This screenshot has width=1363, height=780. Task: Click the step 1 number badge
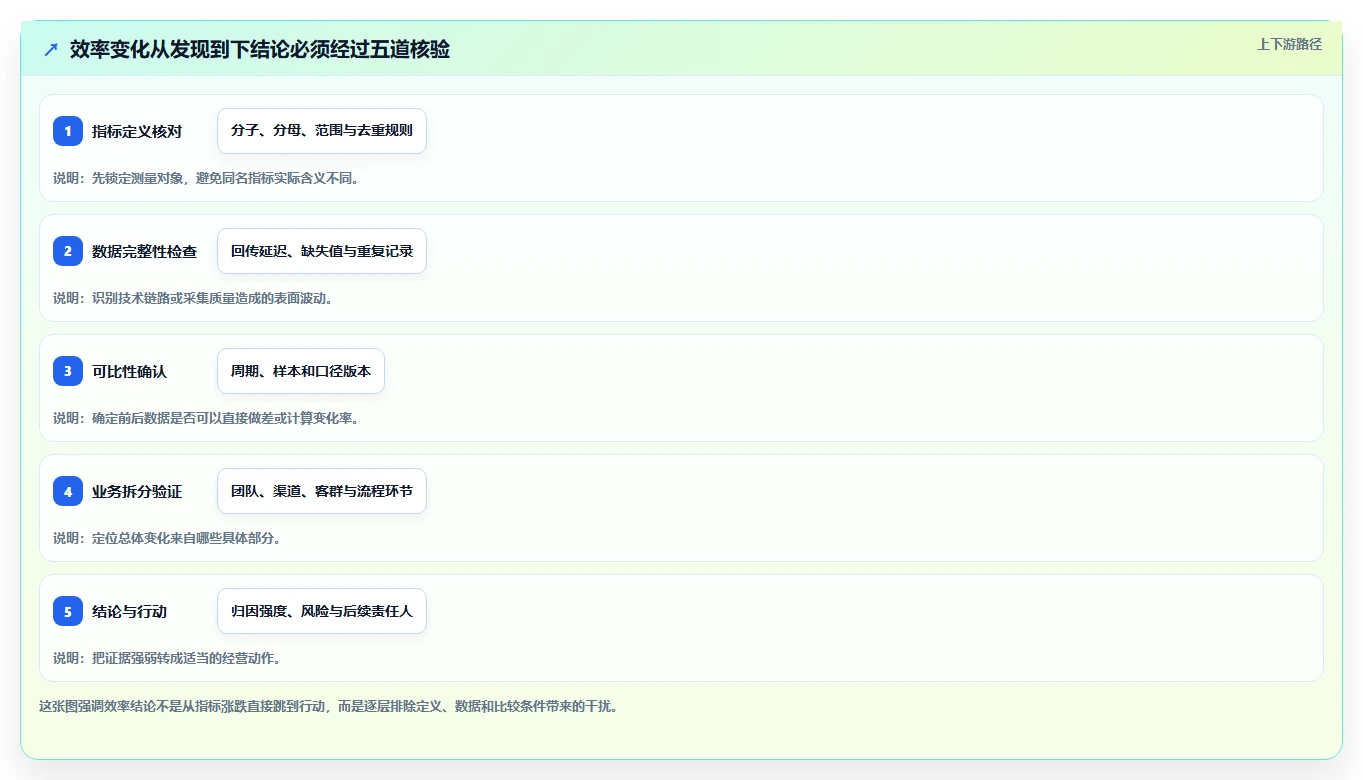click(68, 131)
